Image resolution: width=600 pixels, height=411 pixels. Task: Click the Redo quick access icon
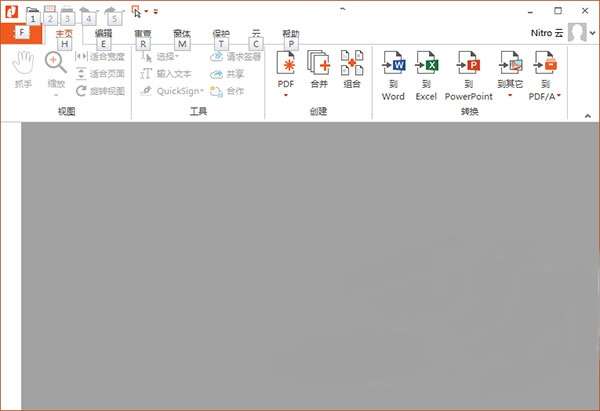(111, 11)
